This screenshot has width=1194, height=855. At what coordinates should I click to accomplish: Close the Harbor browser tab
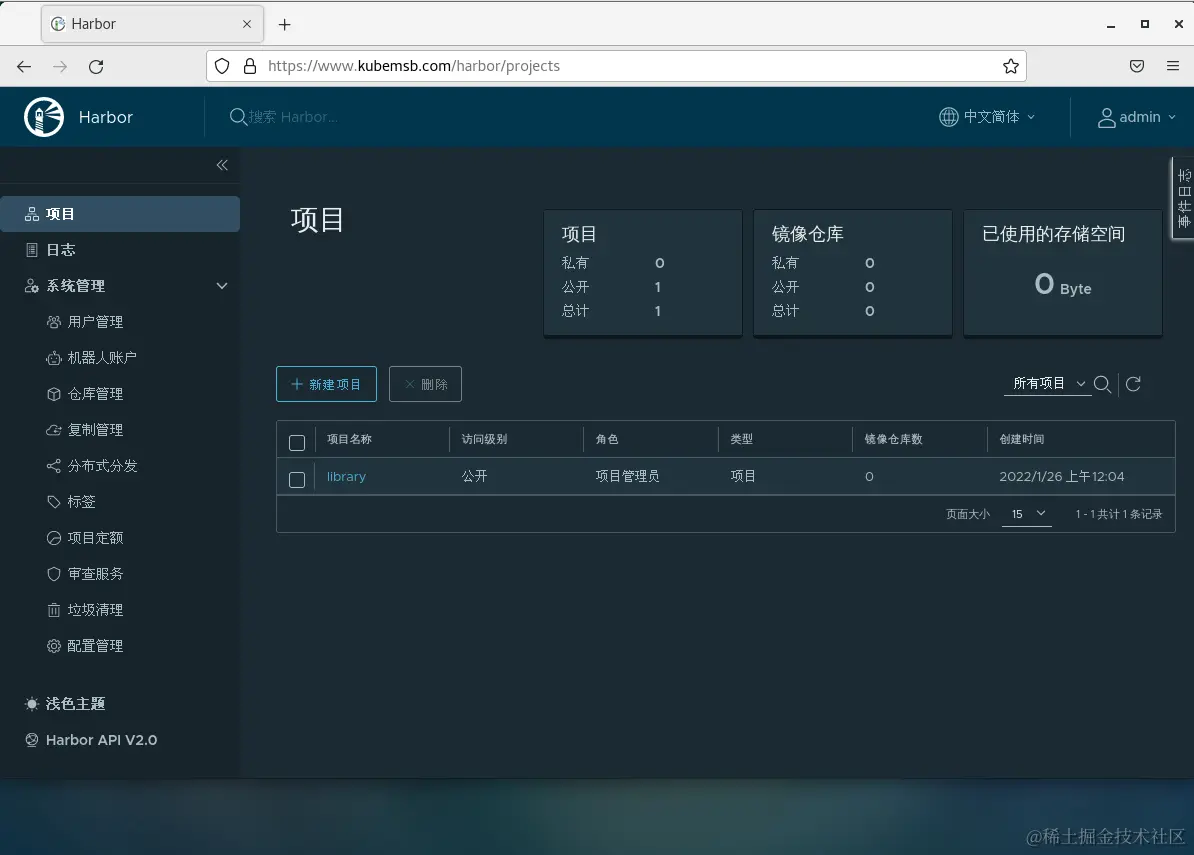247,24
